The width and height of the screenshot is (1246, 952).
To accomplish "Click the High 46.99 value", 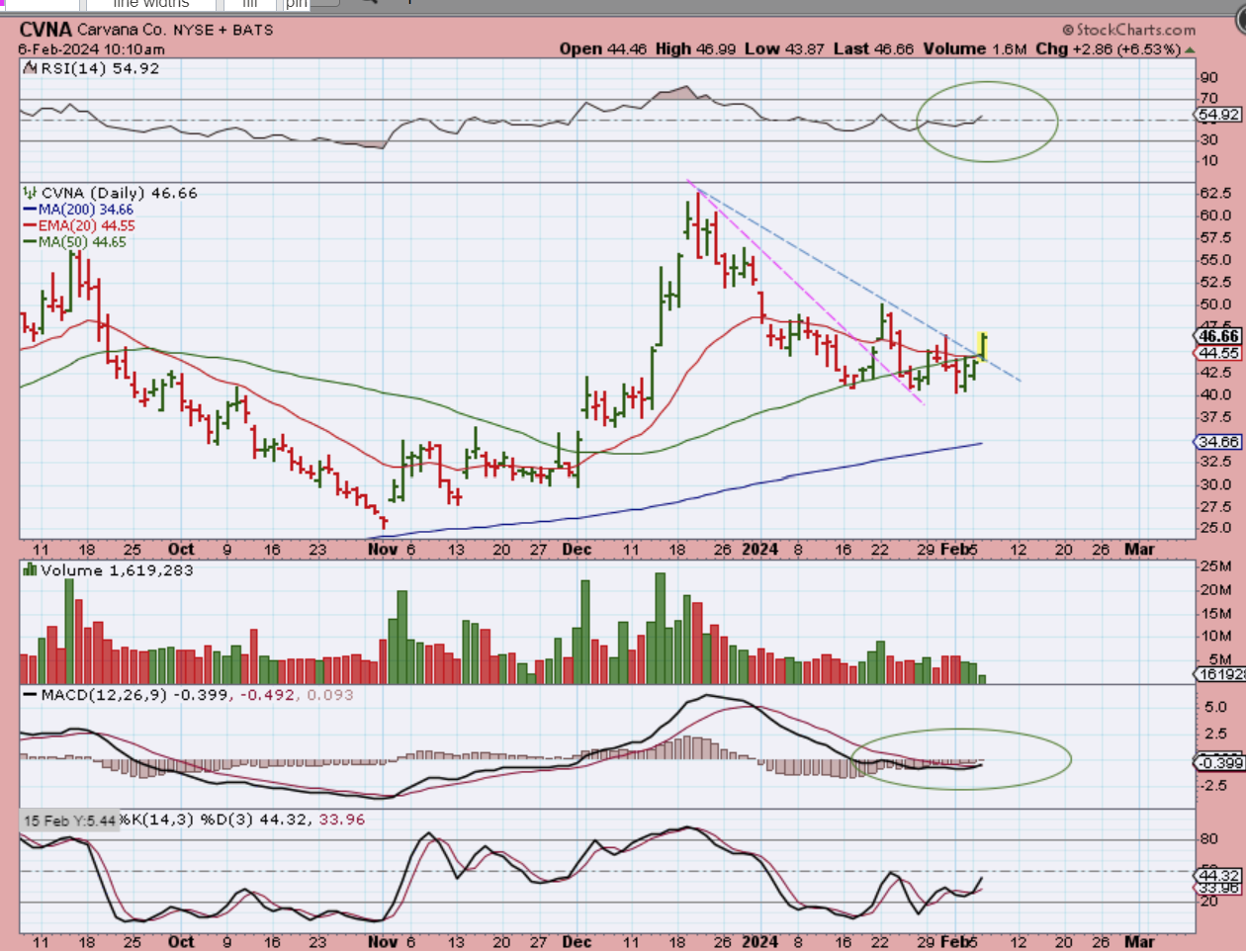I will (x=695, y=48).
